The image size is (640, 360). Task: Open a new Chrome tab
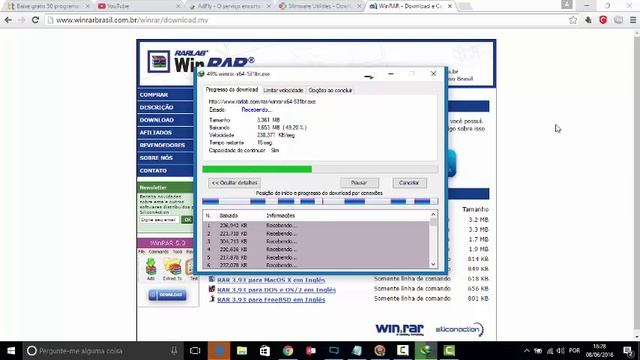click(x=465, y=6)
